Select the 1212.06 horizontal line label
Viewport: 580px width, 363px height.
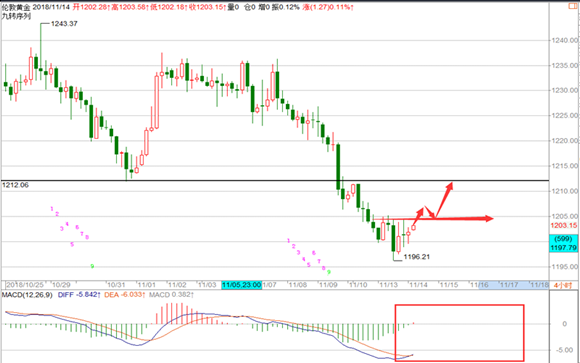coord(15,185)
